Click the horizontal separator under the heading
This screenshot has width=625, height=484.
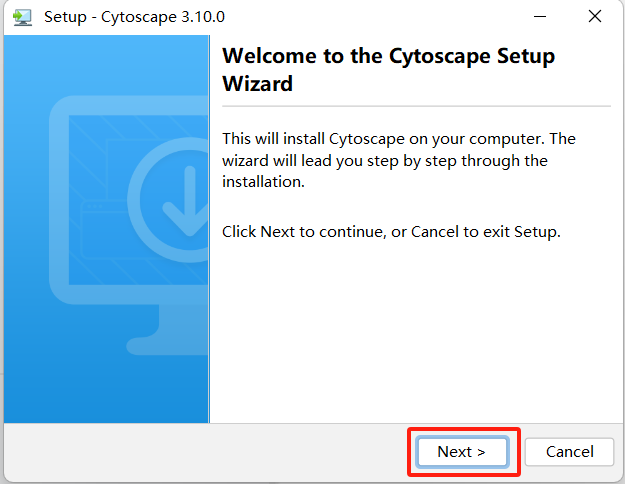tap(415, 105)
